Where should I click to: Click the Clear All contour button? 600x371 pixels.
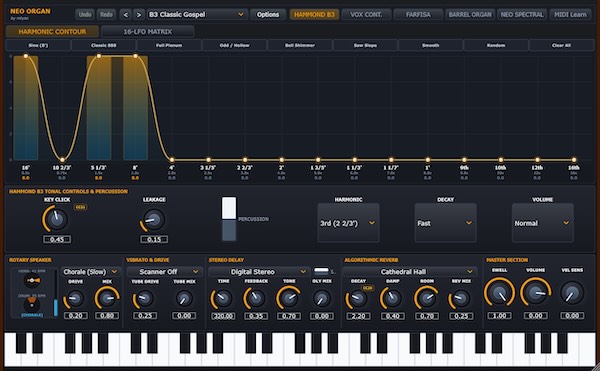pyautogui.click(x=561, y=45)
